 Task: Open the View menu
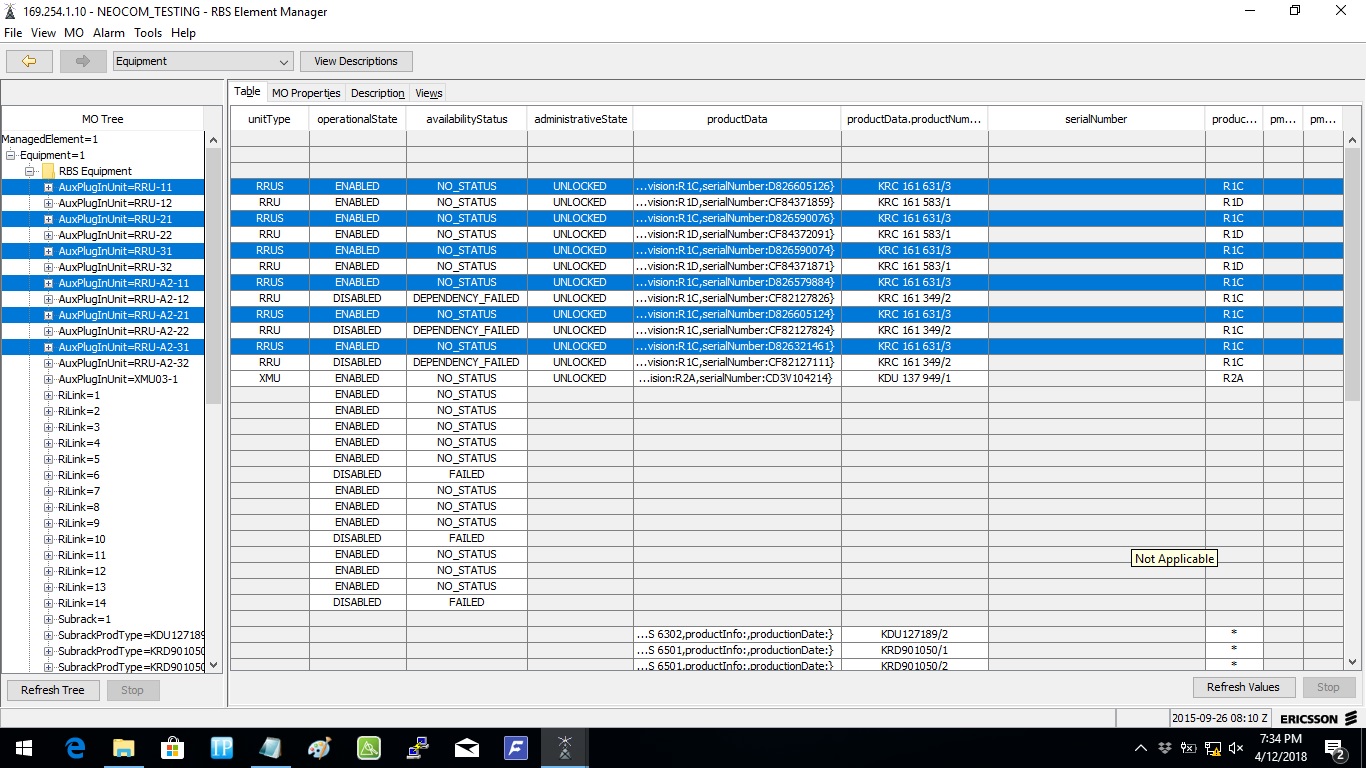[43, 33]
